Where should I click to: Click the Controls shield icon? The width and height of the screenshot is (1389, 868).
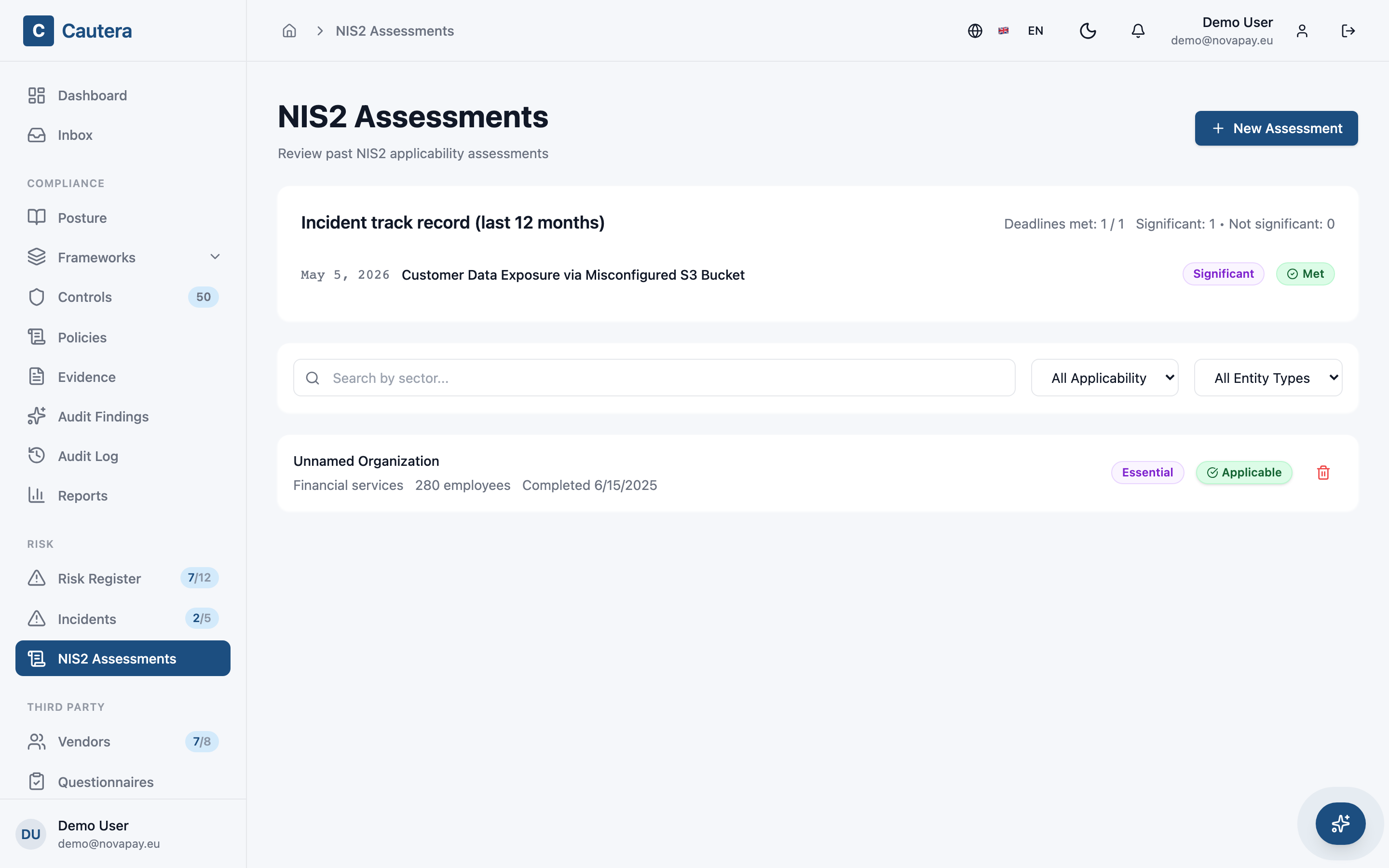point(36,297)
